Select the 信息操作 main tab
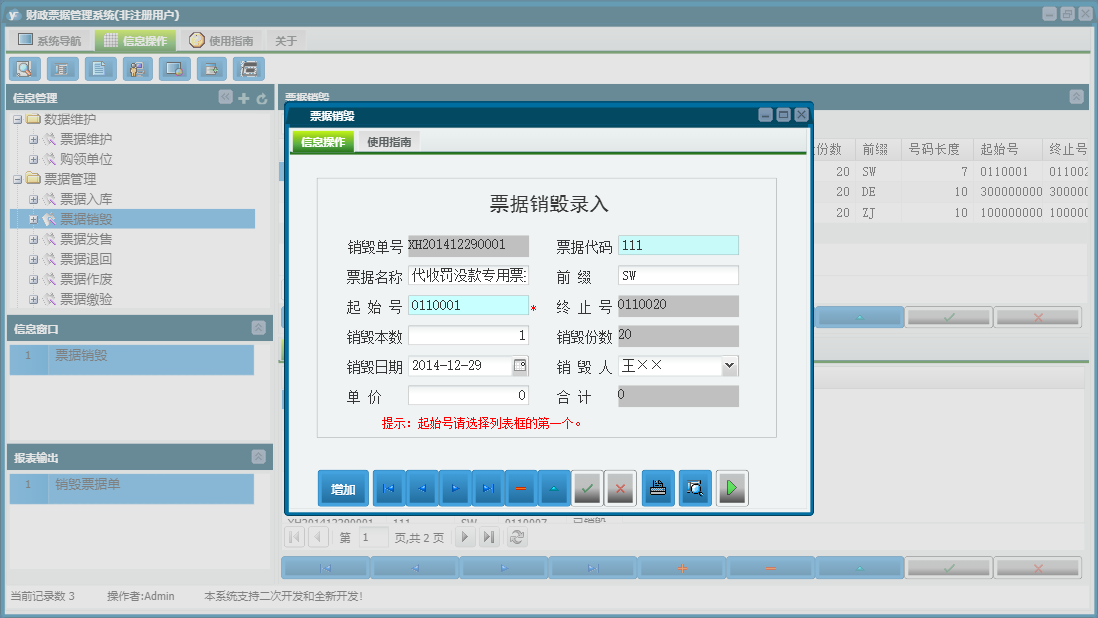The height and width of the screenshot is (618, 1098). pyautogui.click(x=136, y=40)
